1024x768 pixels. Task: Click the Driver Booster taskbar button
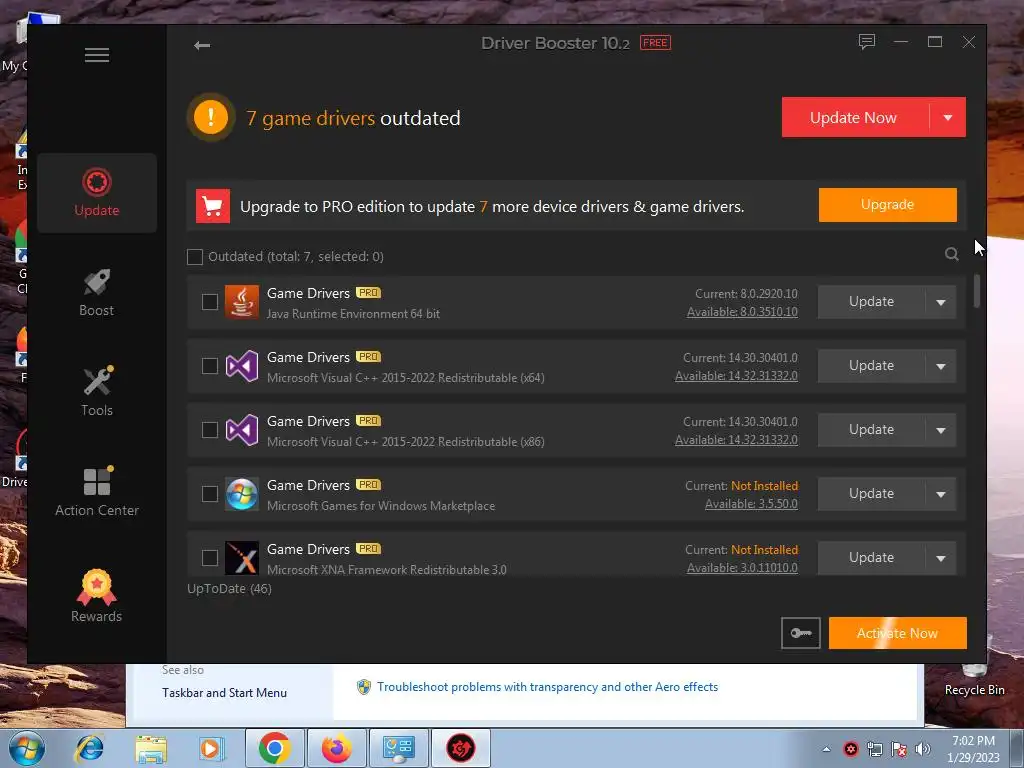(460, 748)
